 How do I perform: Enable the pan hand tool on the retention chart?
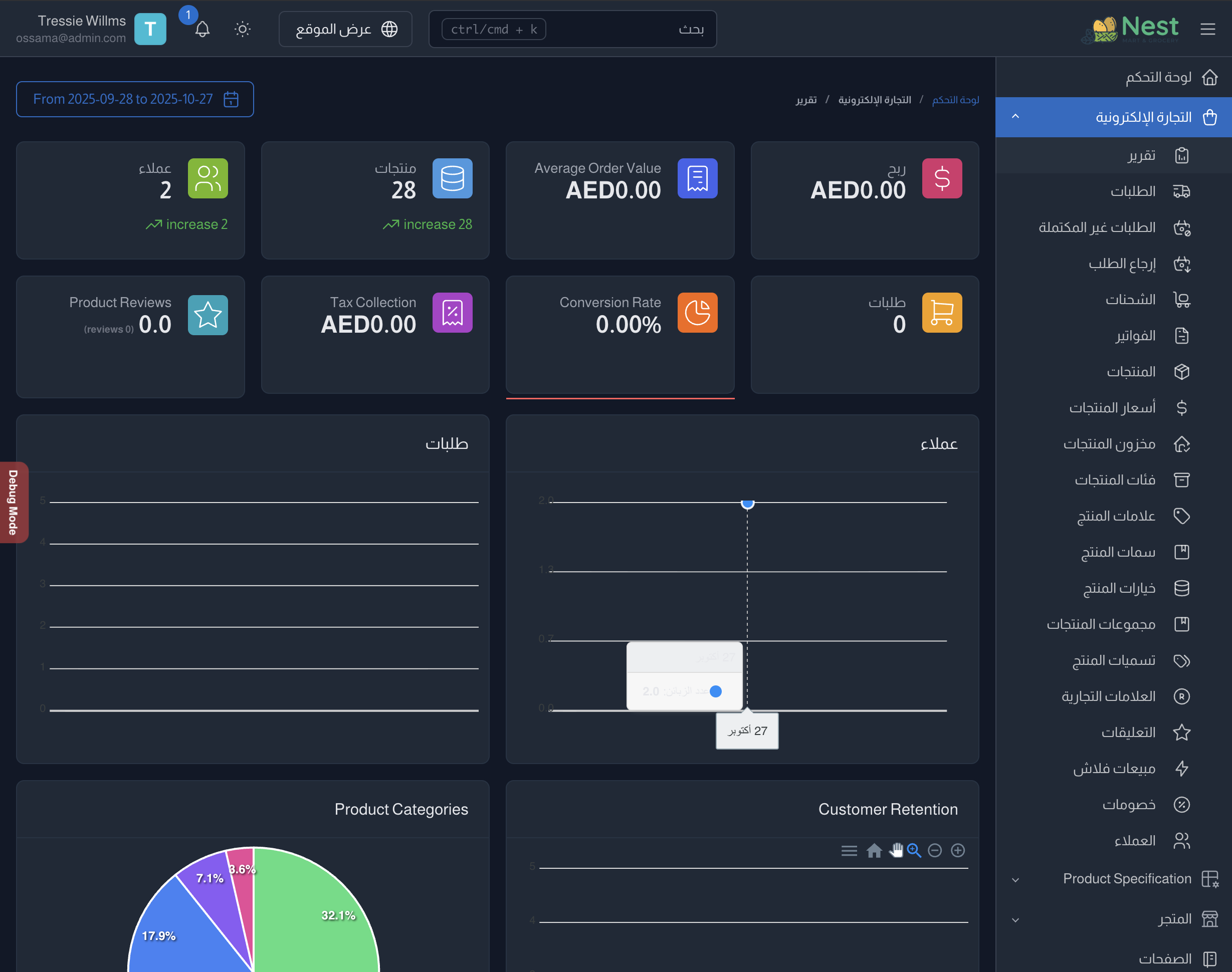896,851
